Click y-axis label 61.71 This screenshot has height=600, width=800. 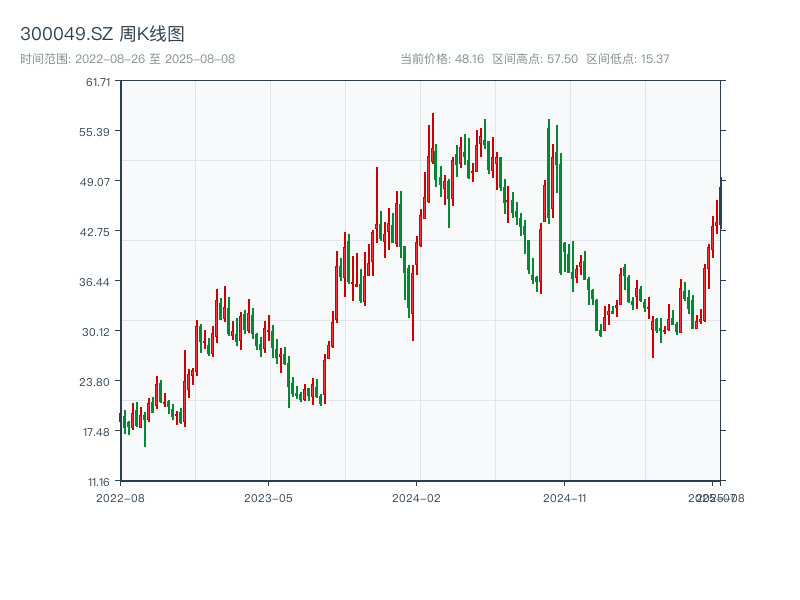(x=98, y=82)
